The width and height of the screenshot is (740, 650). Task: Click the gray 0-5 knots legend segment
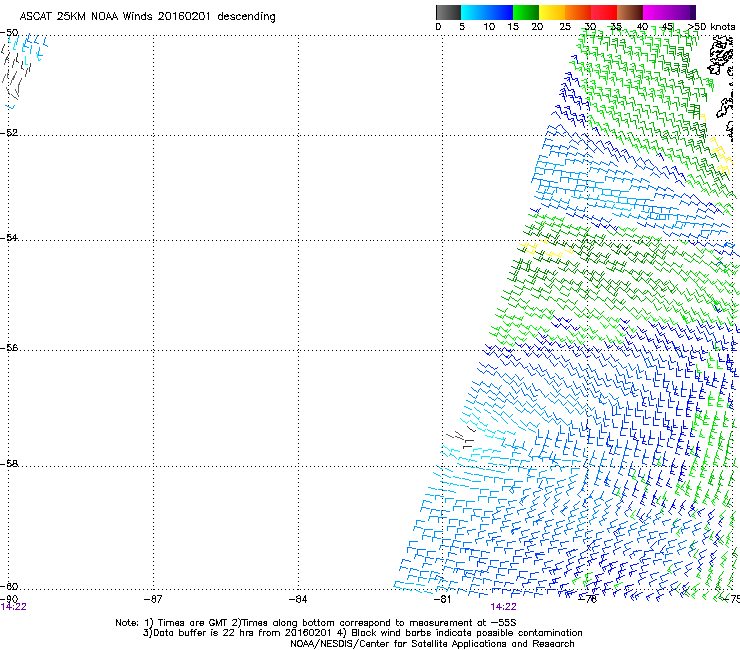[x=448, y=12]
